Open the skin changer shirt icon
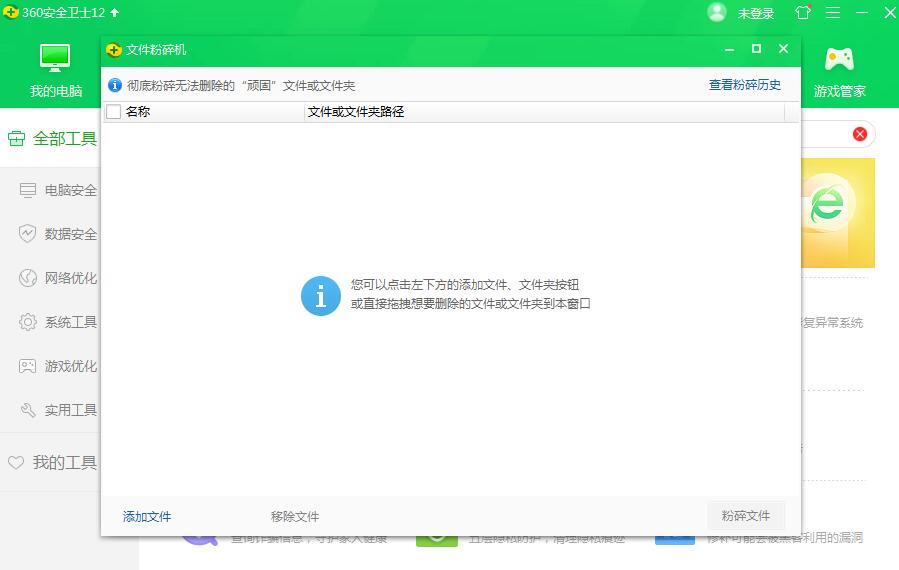The height and width of the screenshot is (570, 899). [x=803, y=13]
